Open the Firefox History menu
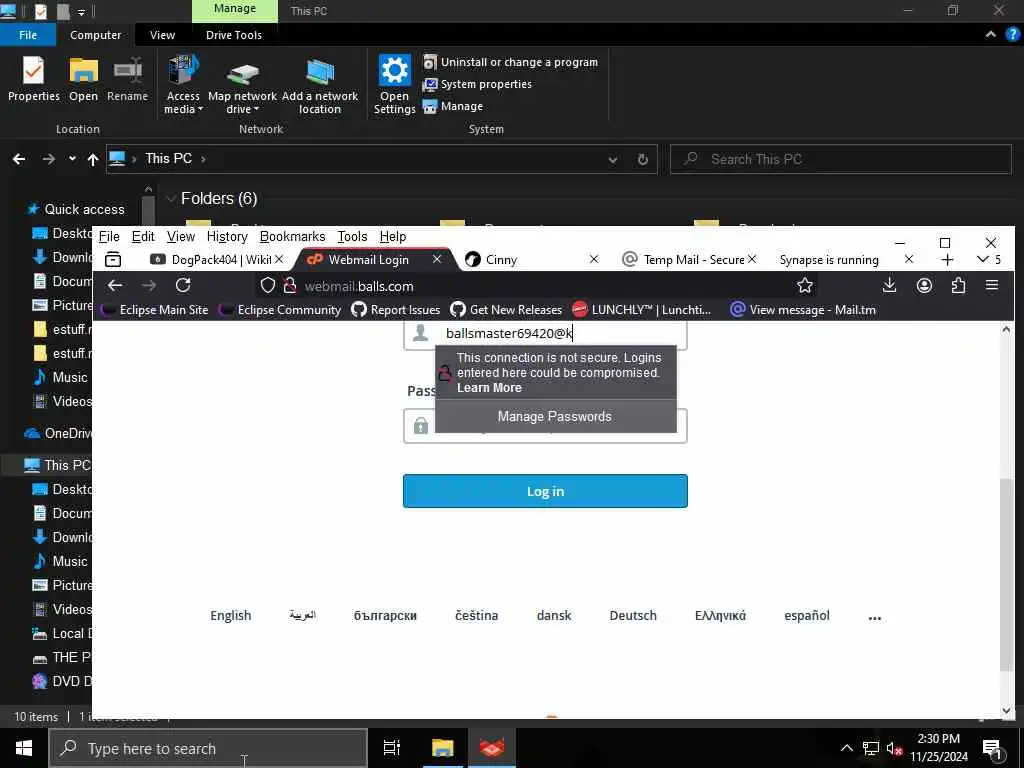Viewport: 1024px width, 768px height. [227, 236]
